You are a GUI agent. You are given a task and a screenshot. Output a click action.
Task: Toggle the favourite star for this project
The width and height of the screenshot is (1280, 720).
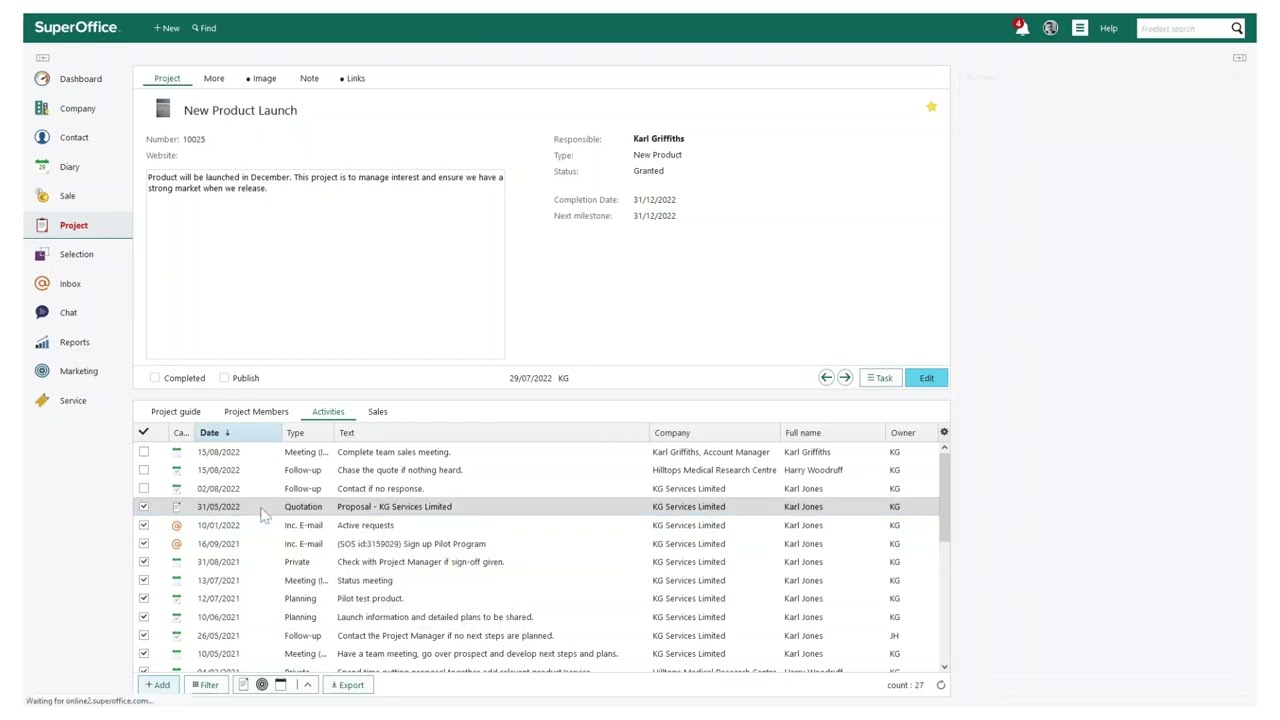931,107
